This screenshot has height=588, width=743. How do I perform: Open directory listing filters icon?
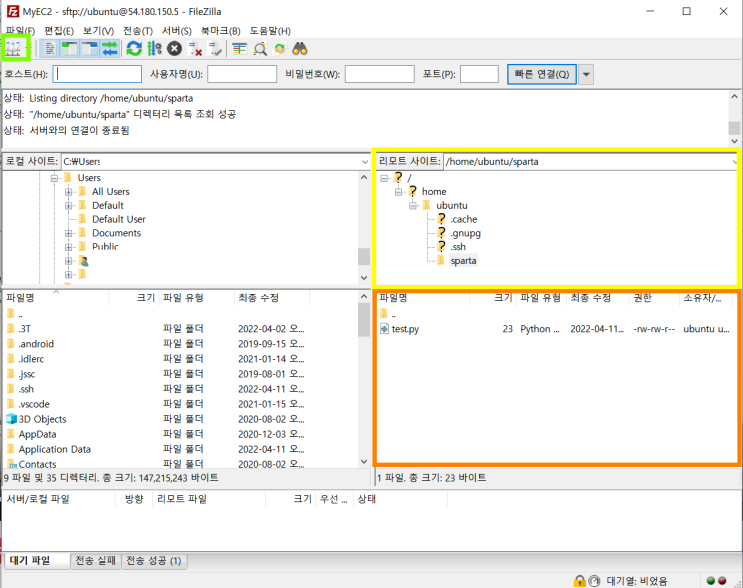239,49
